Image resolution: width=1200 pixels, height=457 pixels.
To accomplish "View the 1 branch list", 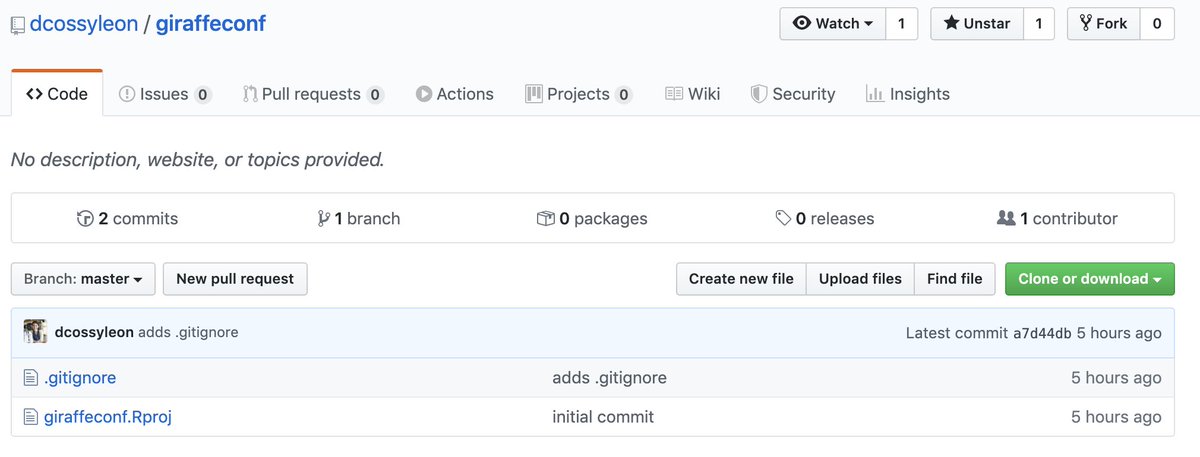I will (358, 218).
